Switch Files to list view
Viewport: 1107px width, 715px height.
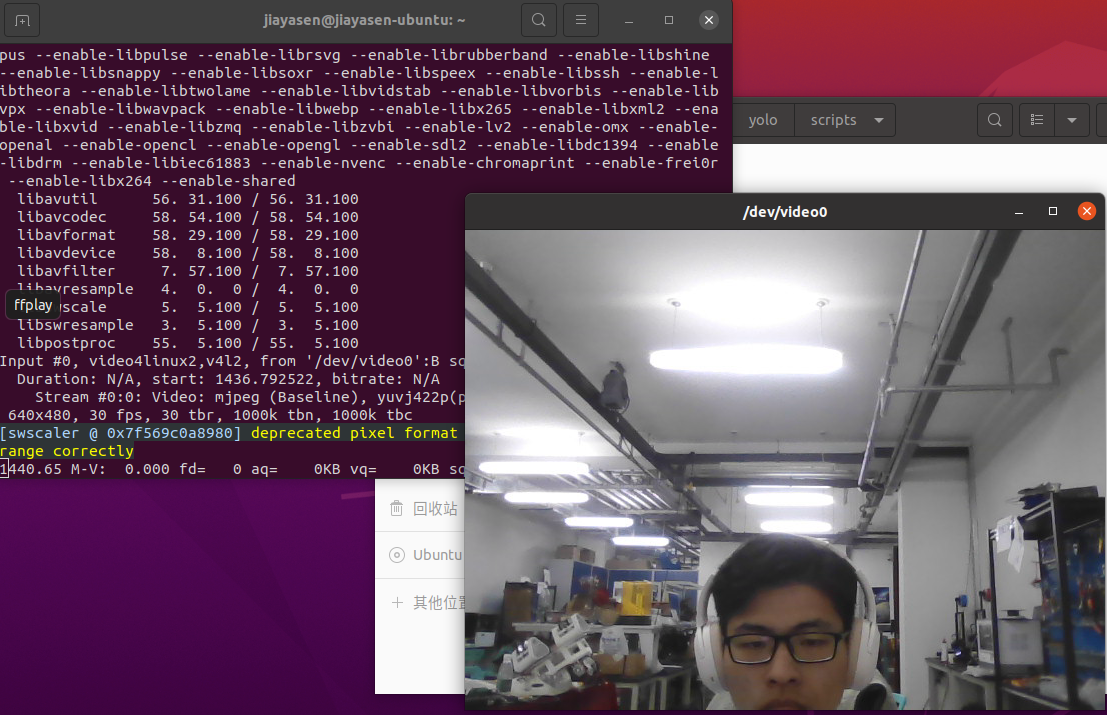pyautogui.click(x=1037, y=120)
